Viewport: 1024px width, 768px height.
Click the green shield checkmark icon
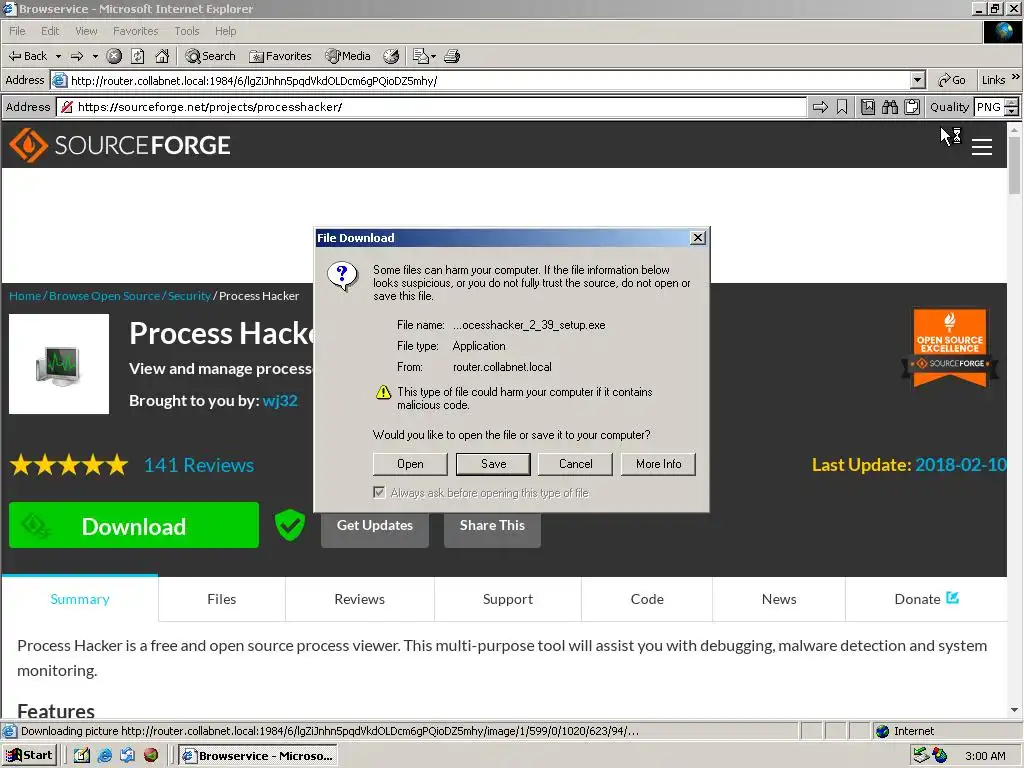coord(290,524)
